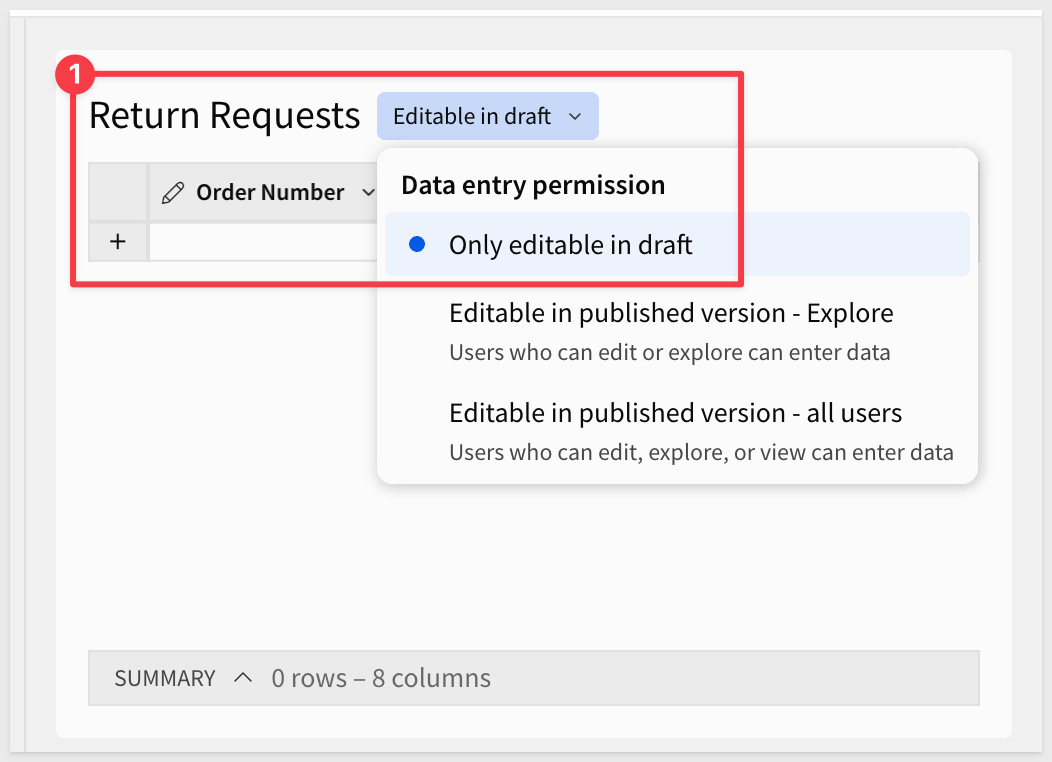
Task: Click the plus icon to add row
Action: pos(118,242)
